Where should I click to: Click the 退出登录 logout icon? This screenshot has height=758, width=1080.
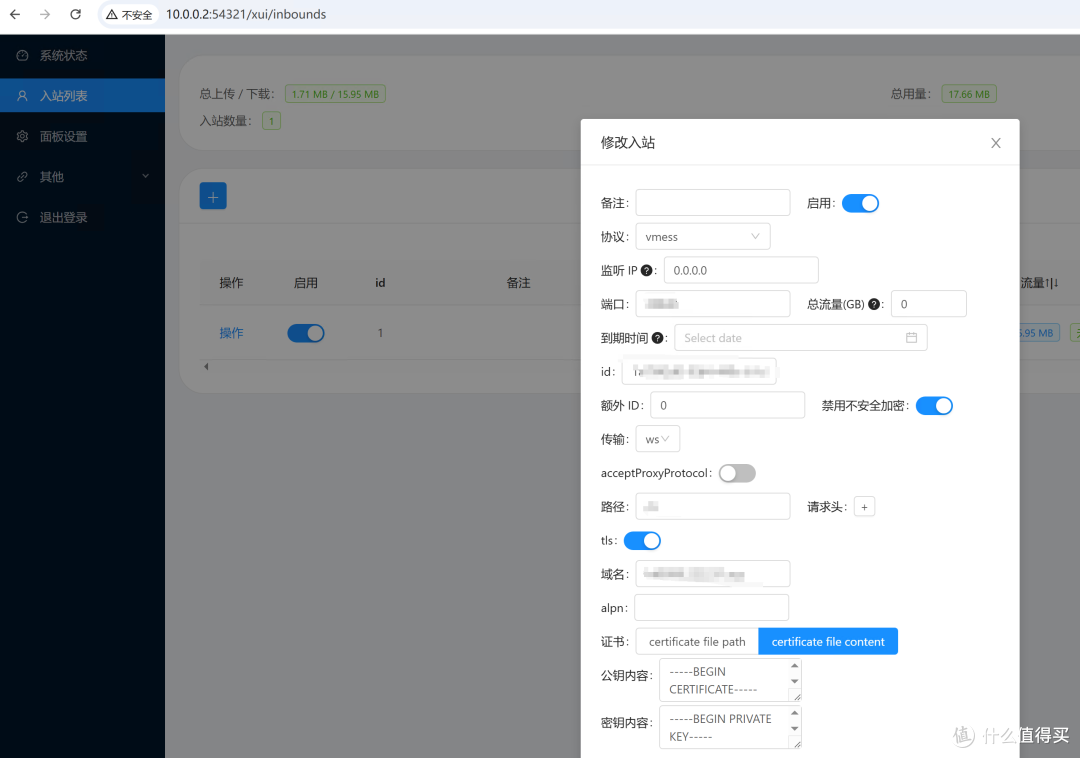(22, 218)
